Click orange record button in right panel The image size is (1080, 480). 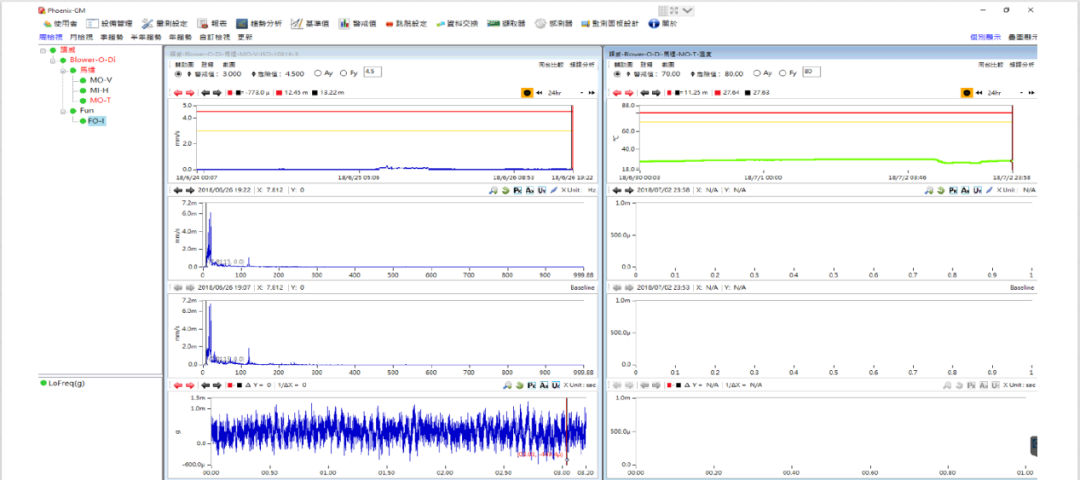click(967, 93)
